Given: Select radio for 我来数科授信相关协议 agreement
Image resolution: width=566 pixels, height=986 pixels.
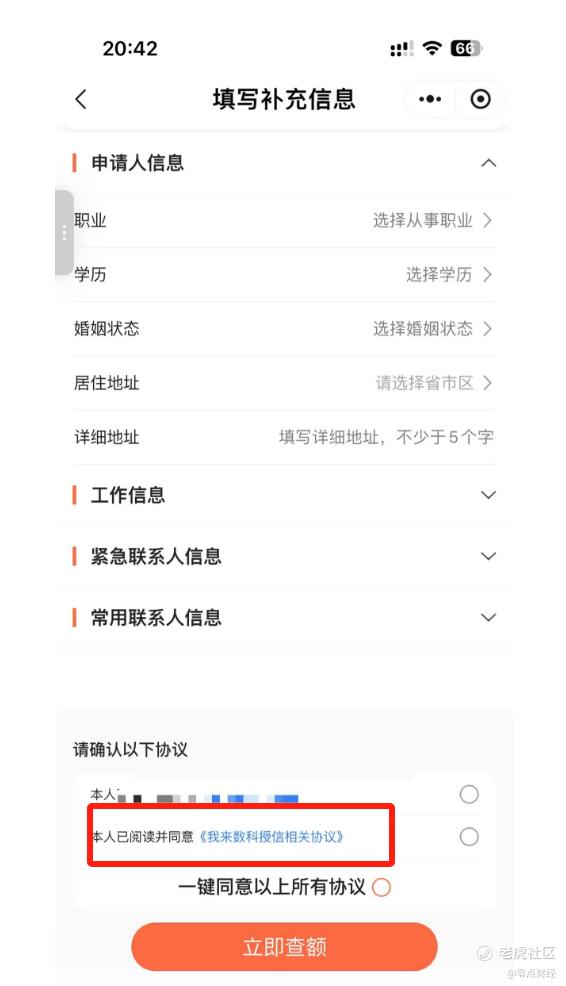Looking at the screenshot, I should 469,837.
